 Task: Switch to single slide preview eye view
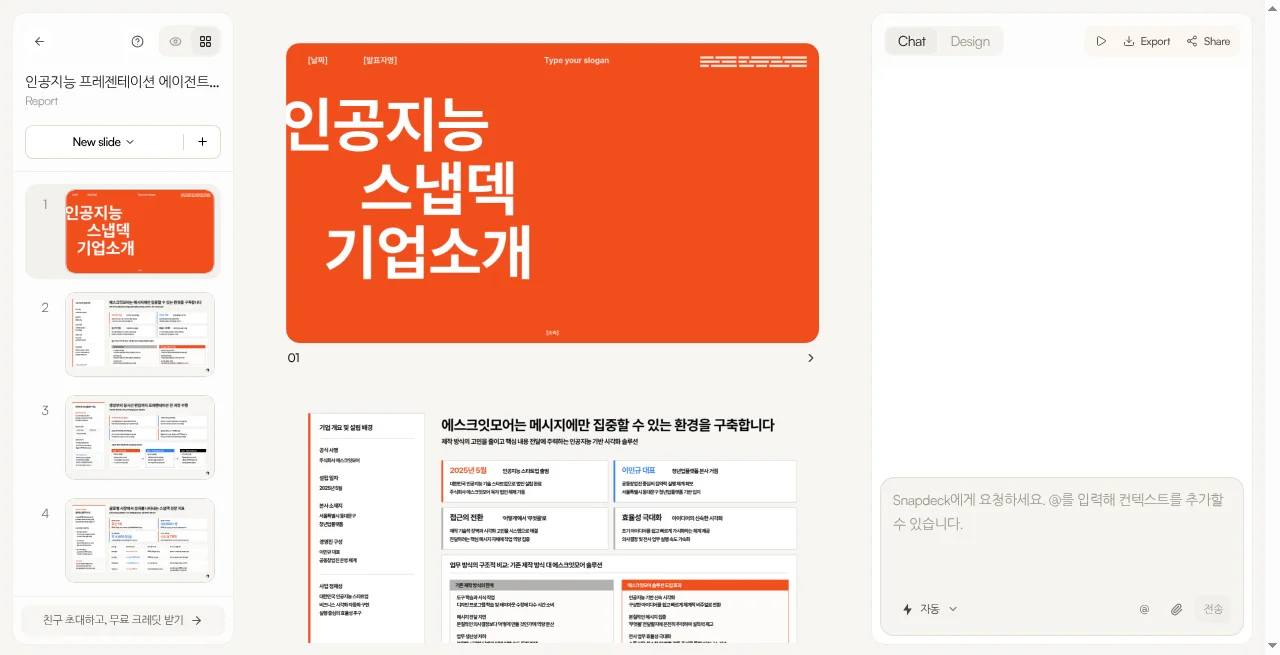tap(175, 42)
